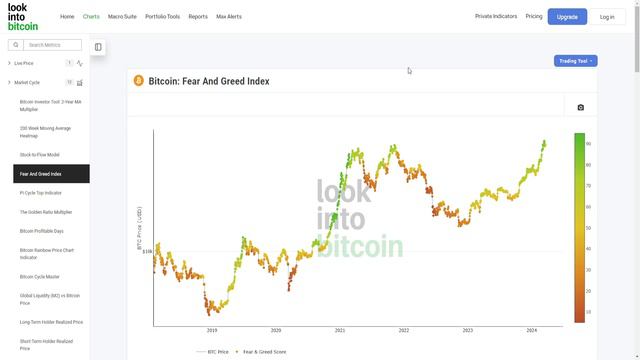This screenshot has width=640, height=360.
Task: Click the Search Metrics input field
Action: [x=52, y=45]
